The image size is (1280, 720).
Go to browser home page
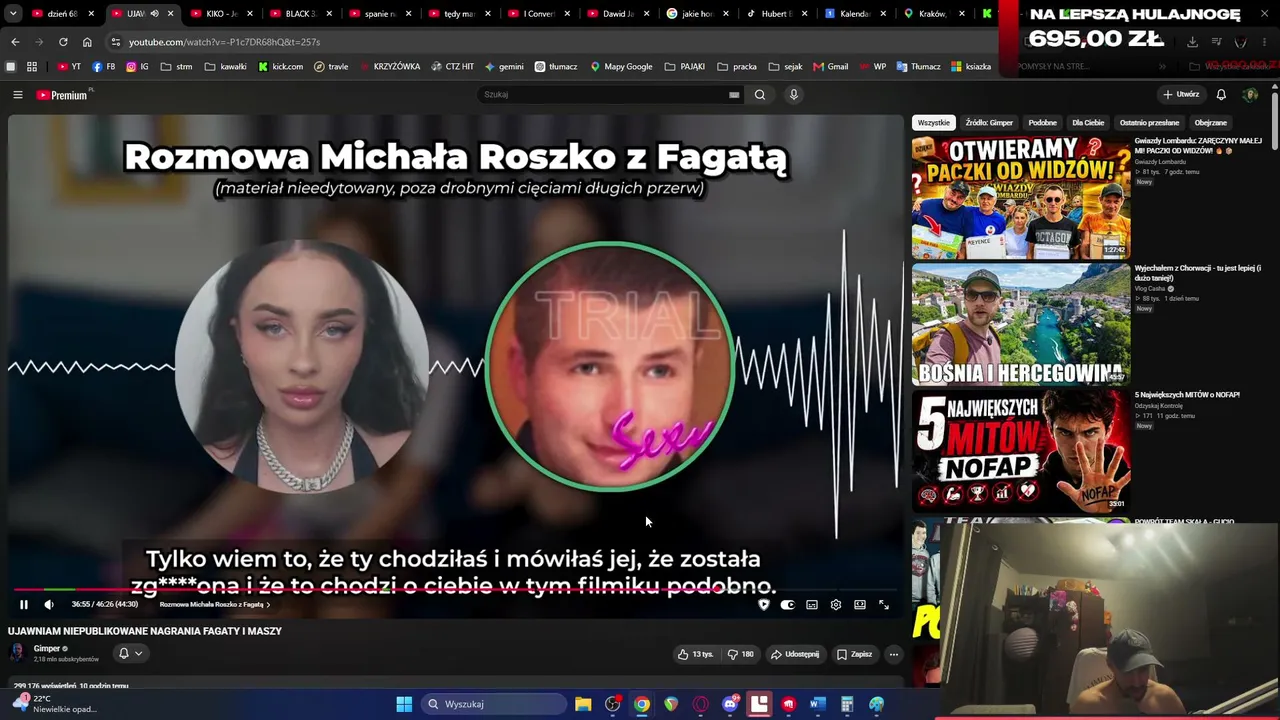[87, 42]
